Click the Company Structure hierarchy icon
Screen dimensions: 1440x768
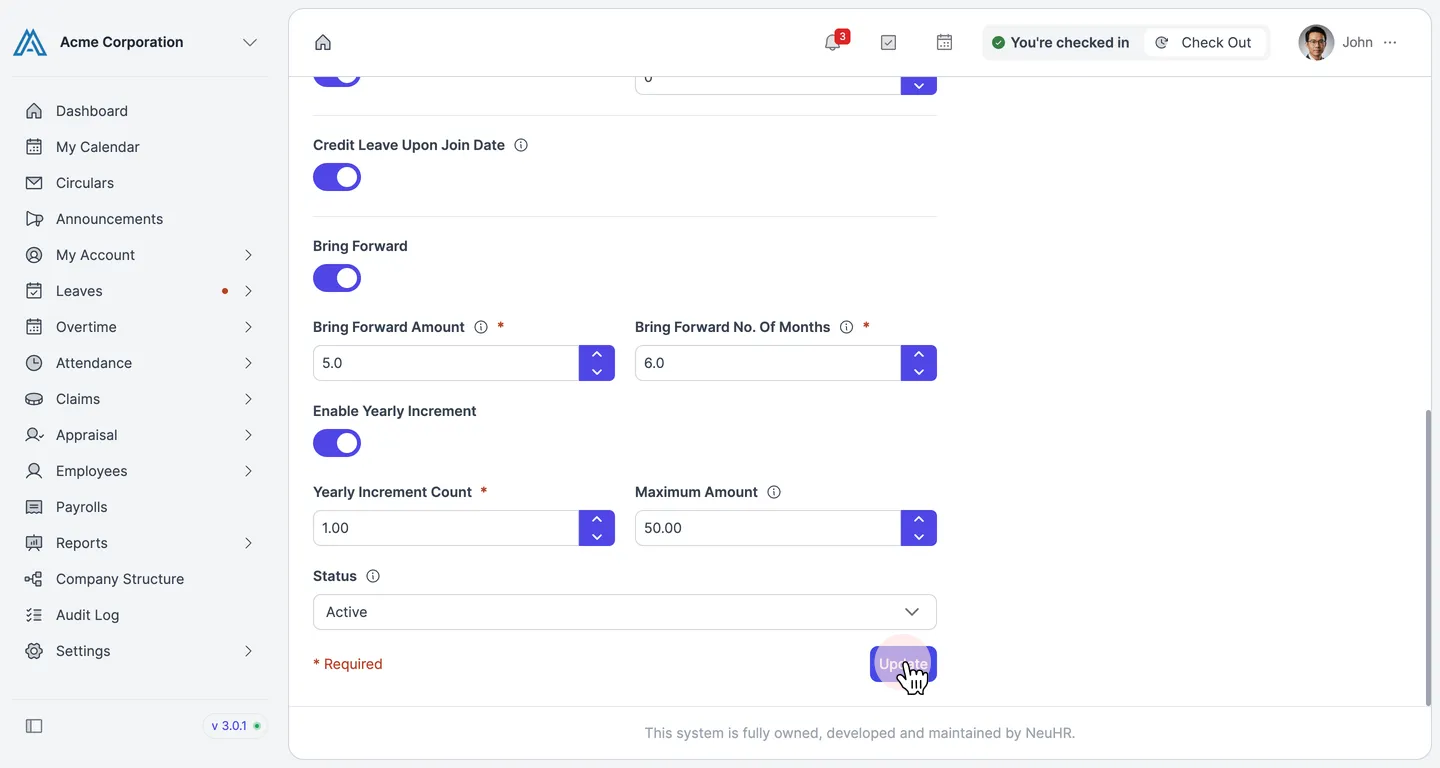[x=34, y=579]
